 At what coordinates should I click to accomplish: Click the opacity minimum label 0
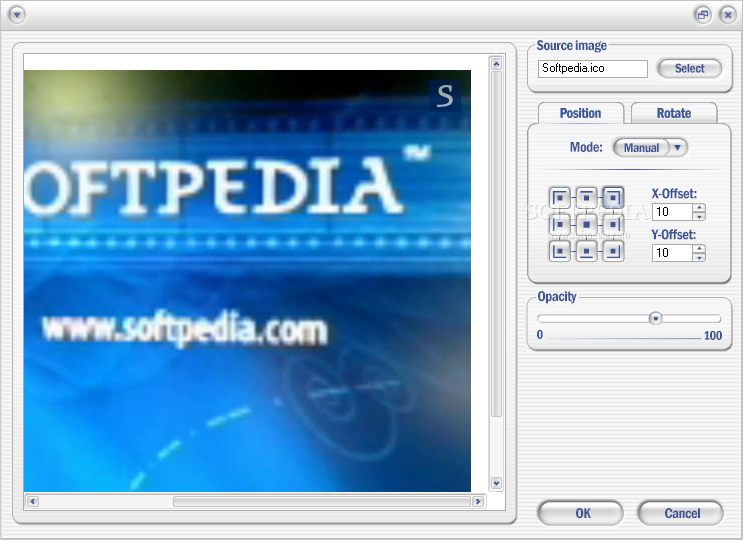(540, 335)
